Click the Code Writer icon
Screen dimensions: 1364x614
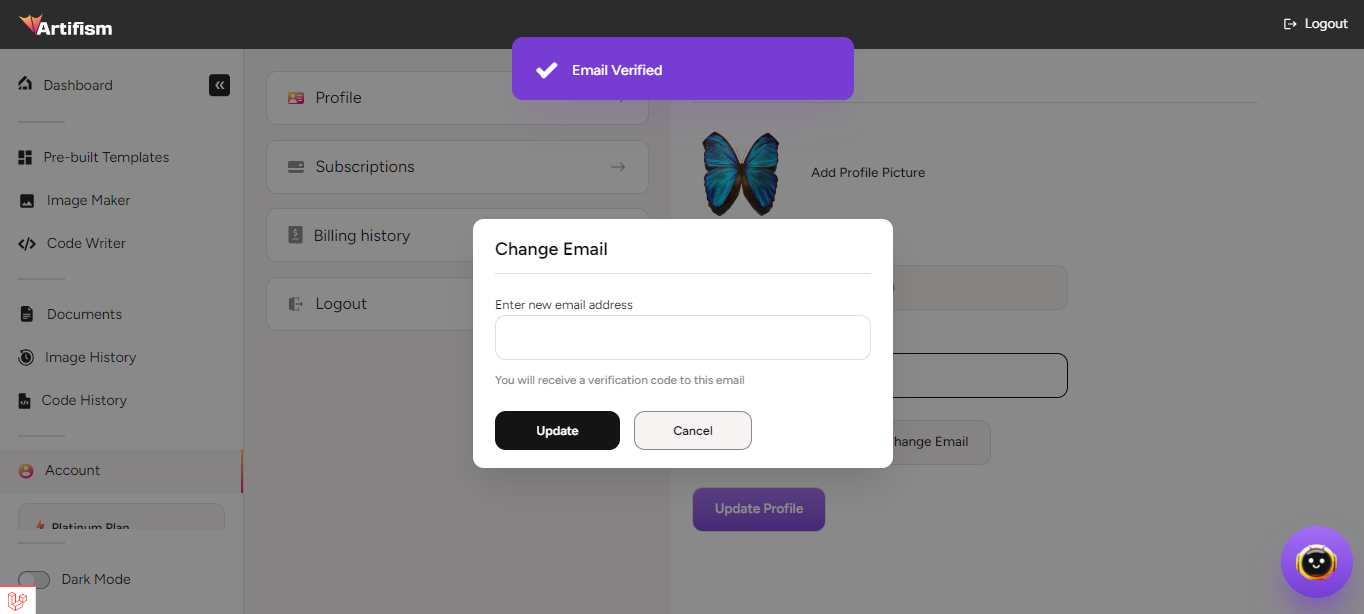click(x=27, y=244)
